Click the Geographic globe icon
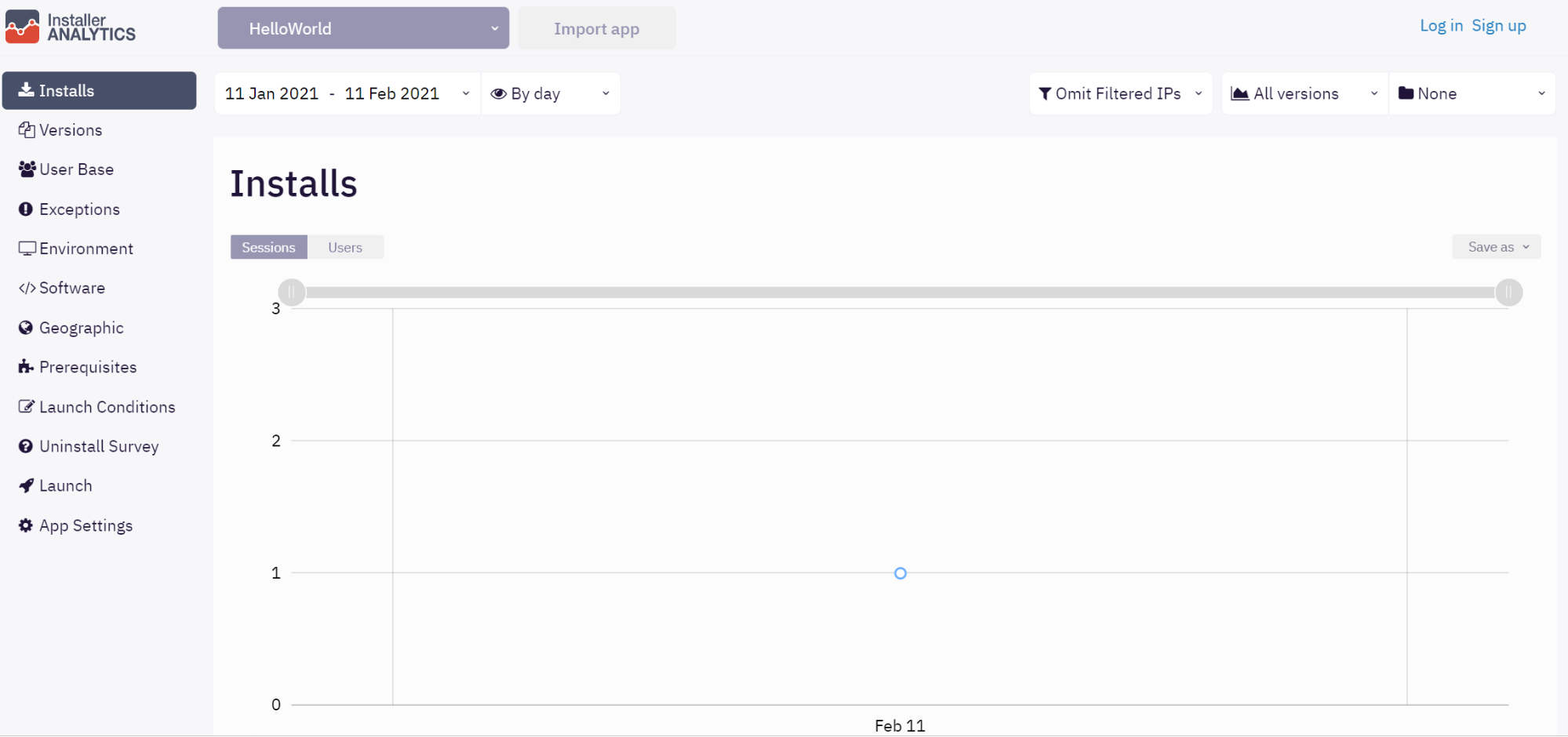Viewport: 1568px width, 737px height. (x=26, y=328)
